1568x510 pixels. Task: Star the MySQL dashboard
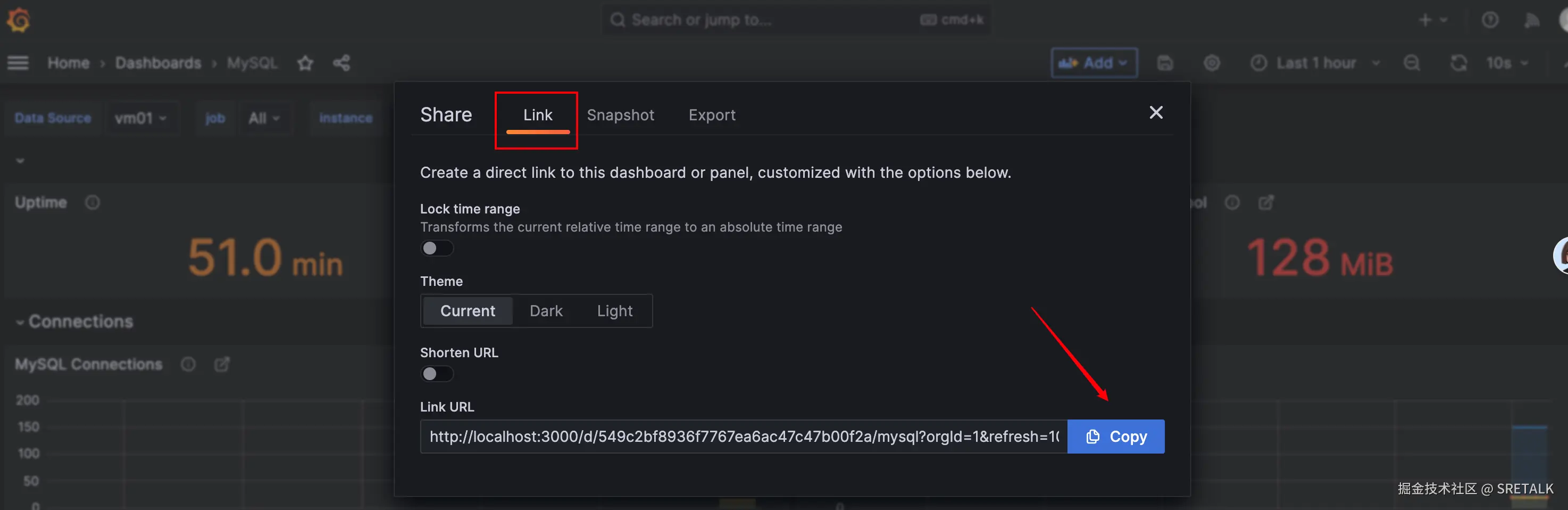pos(305,63)
